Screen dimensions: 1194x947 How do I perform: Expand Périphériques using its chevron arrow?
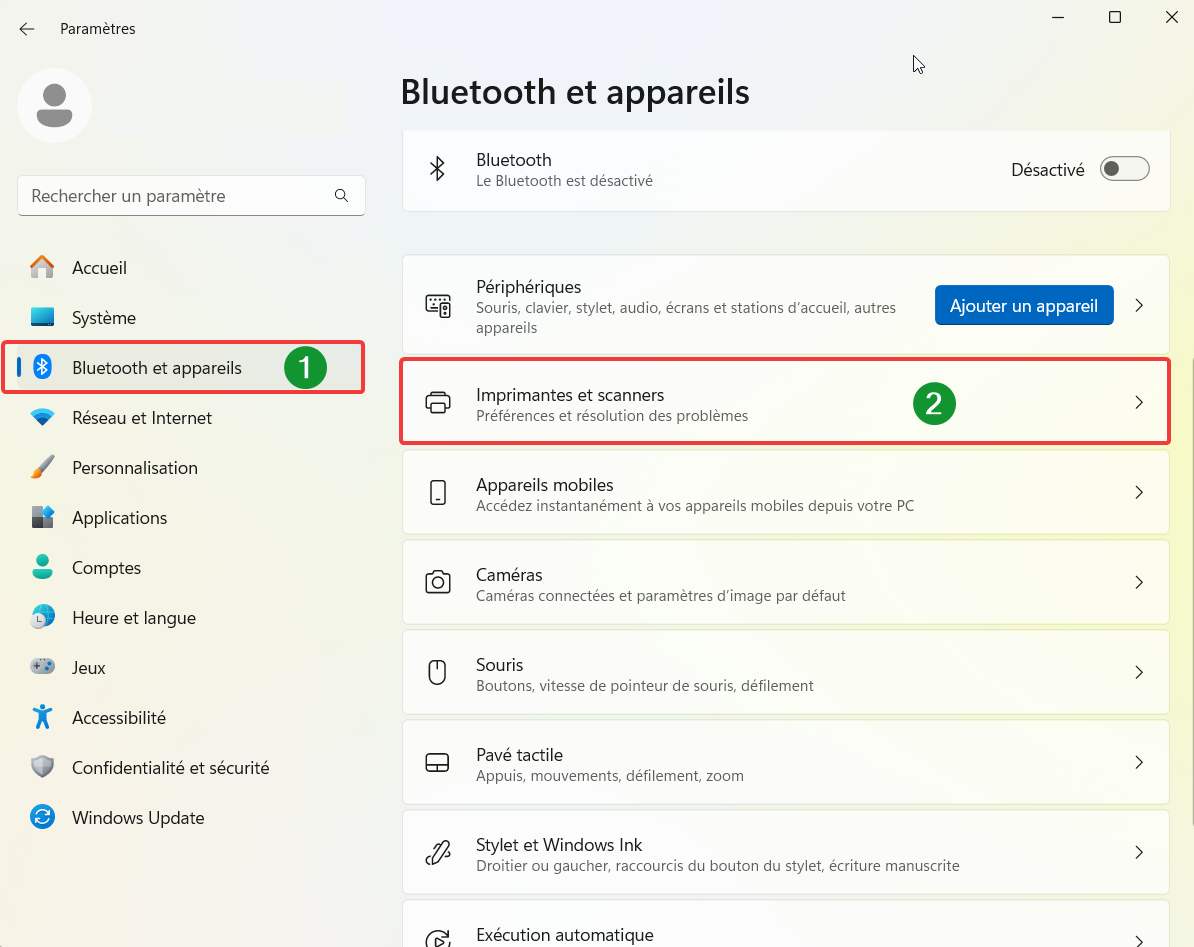(x=1139, y=305)
